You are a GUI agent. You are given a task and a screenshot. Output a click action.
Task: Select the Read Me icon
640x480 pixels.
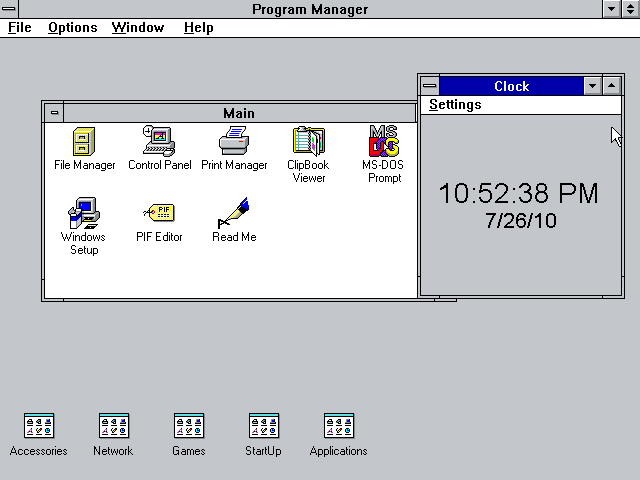click(x=234, y=213)
